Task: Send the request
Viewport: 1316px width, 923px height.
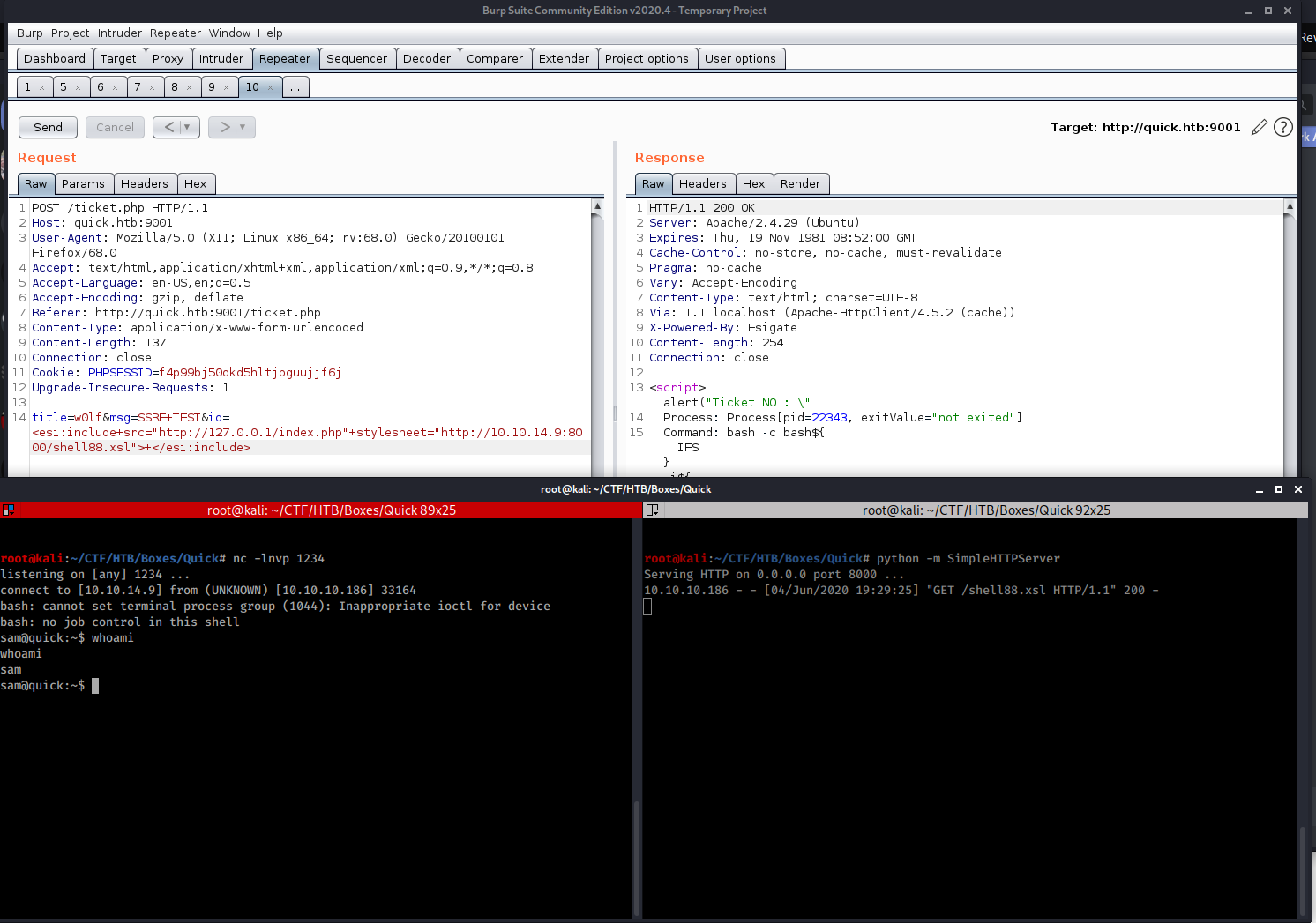Action: tap(49, 127)
